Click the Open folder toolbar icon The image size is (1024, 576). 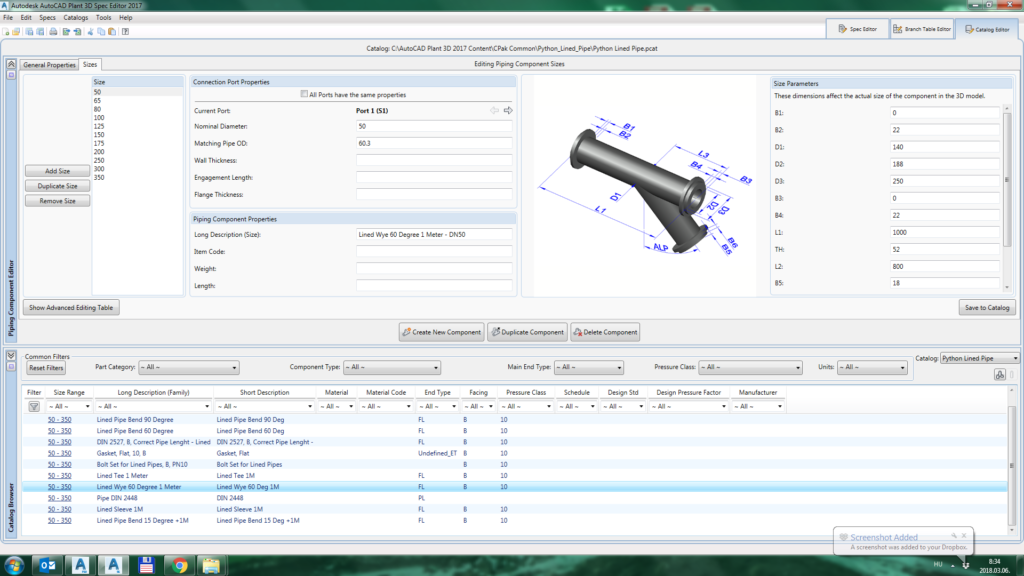[x=16, y=31]
